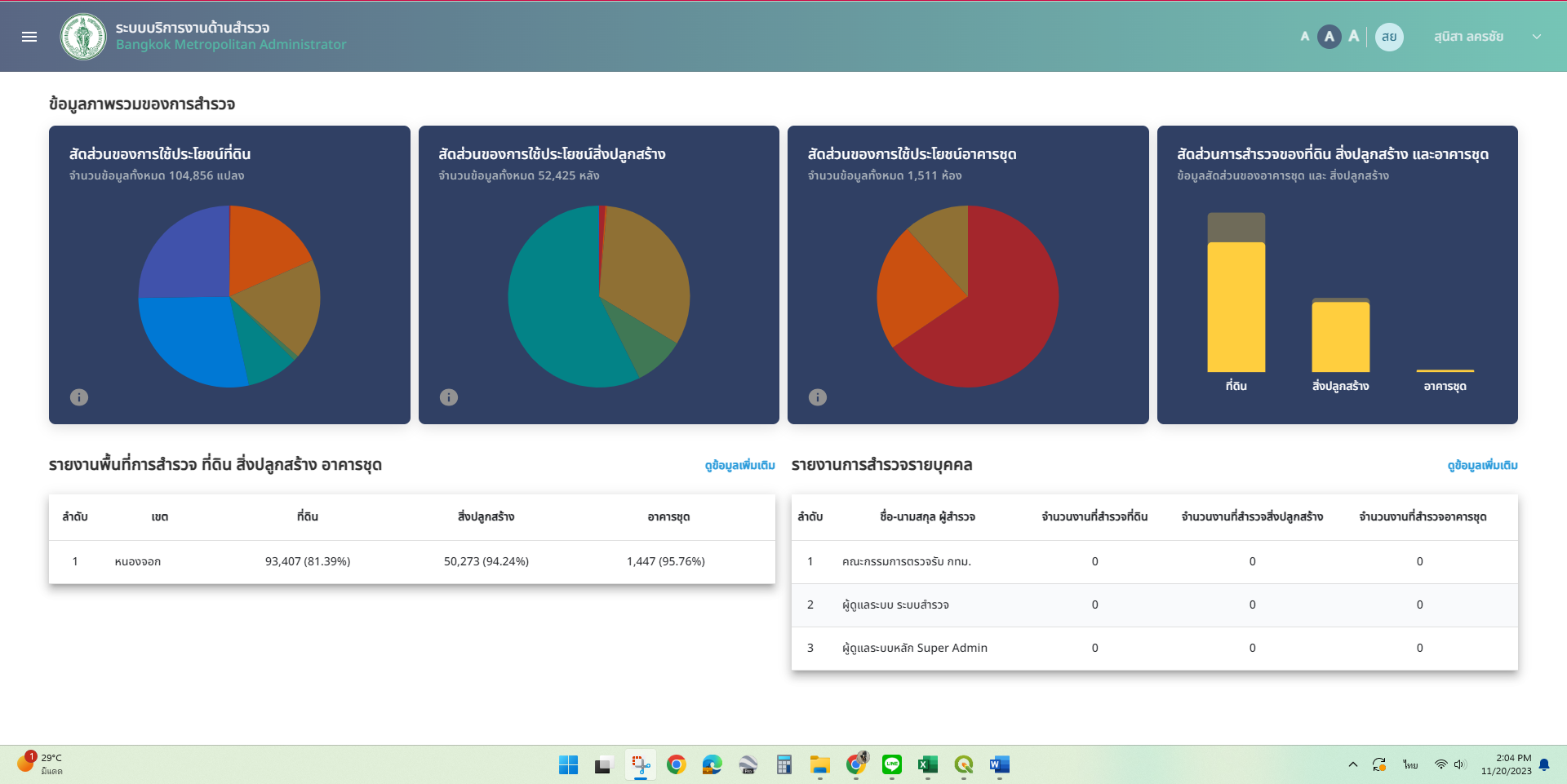Click the Bangkok Metropolitan Administration logo
The height and width of the screenshot is (784, 1567).
[83, 37]
